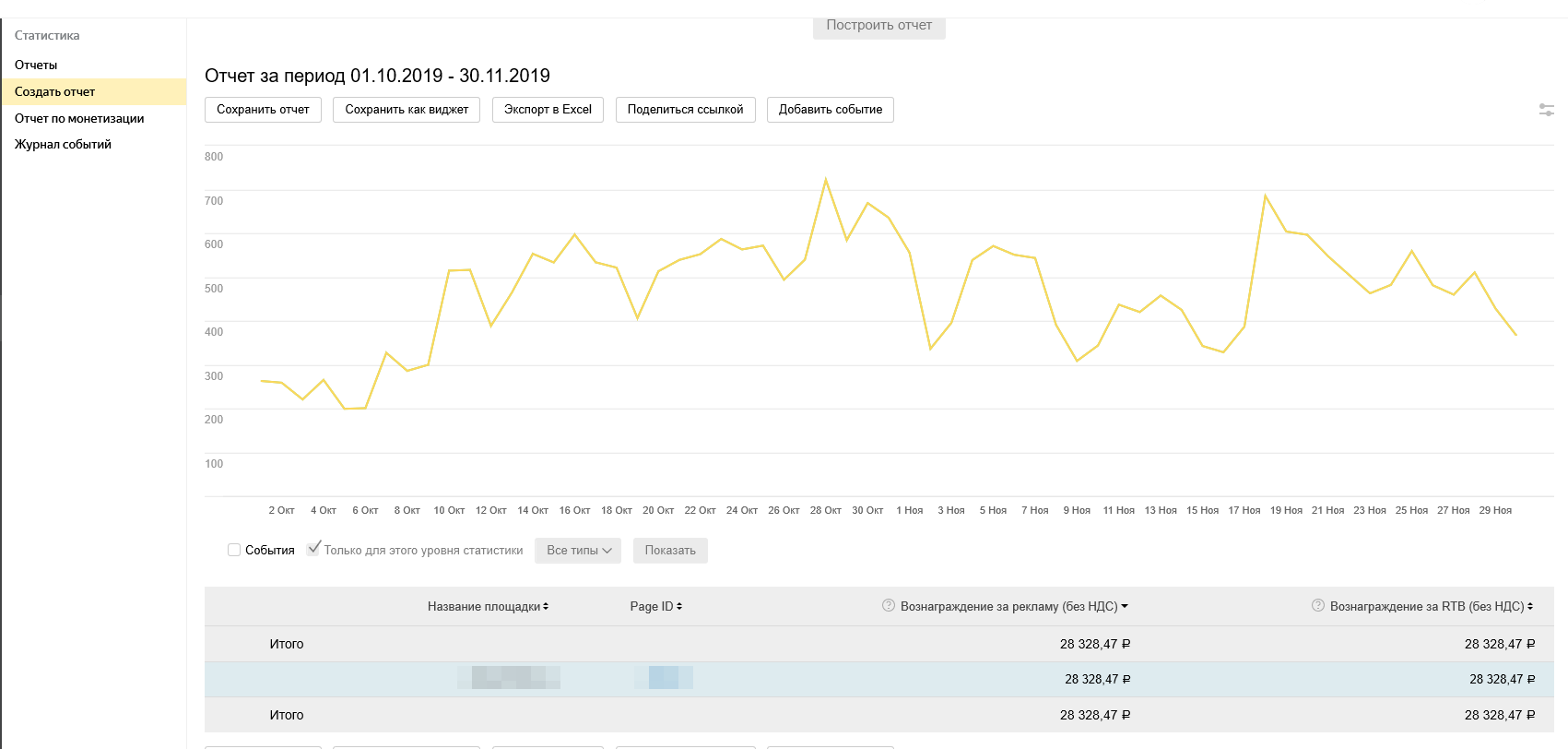The width and height of the screenshot is (1568, 749).
Task: Click sort arrows next to Page ID
Action: click(x=679, y=607)
